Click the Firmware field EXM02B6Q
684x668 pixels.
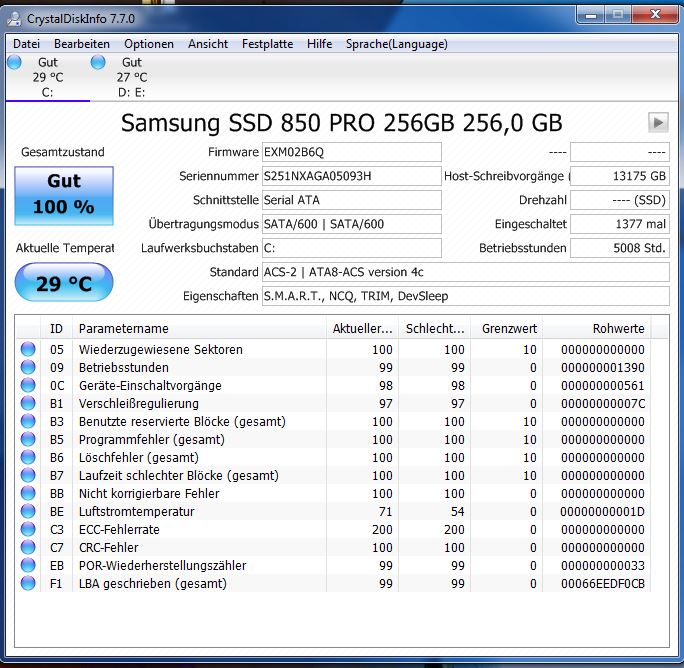[x=352, y=152]
